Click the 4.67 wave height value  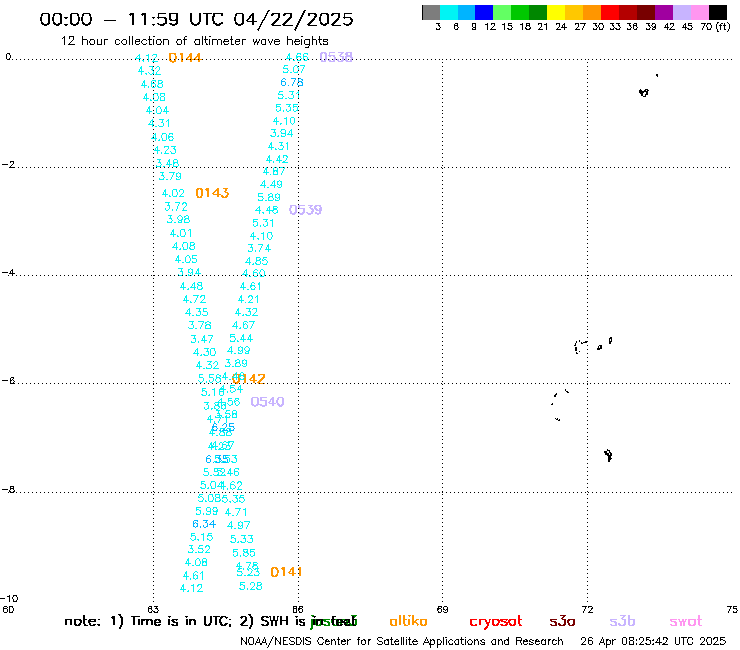pyautogui.click(x=244, y=325)
